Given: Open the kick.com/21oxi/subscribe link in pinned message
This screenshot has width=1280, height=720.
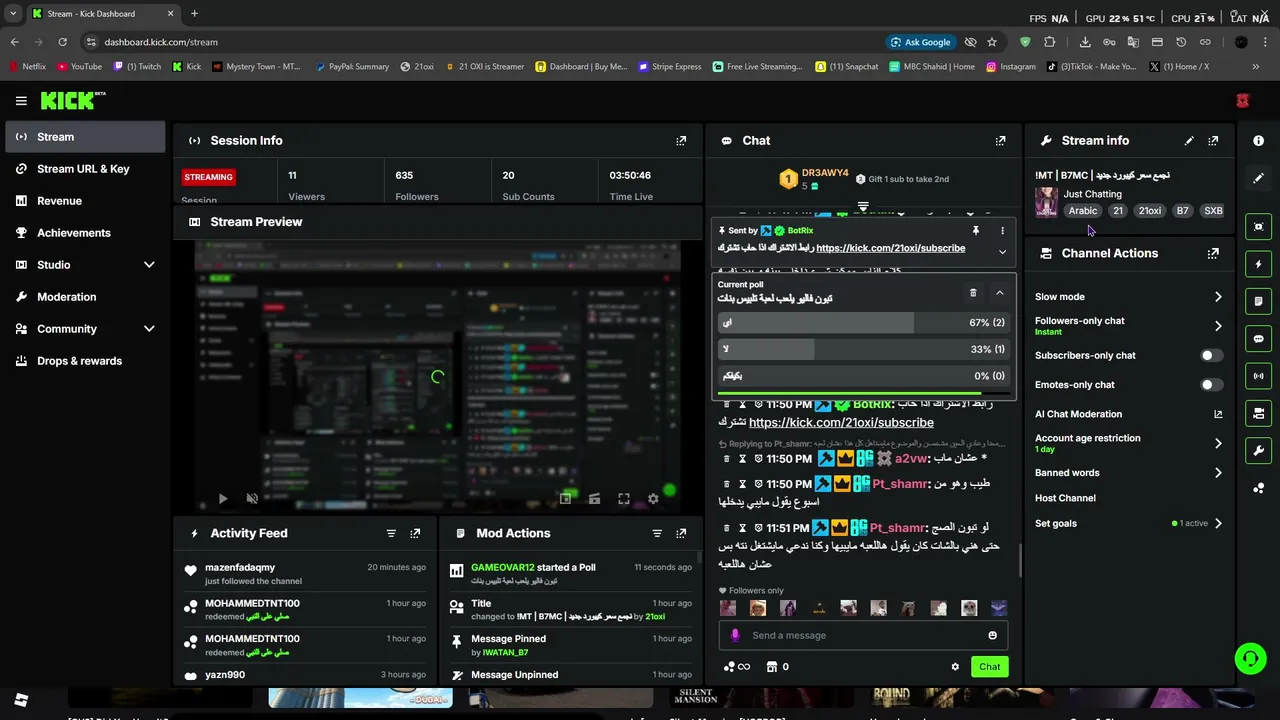Looking at the screenshot, I should point(890,248).
